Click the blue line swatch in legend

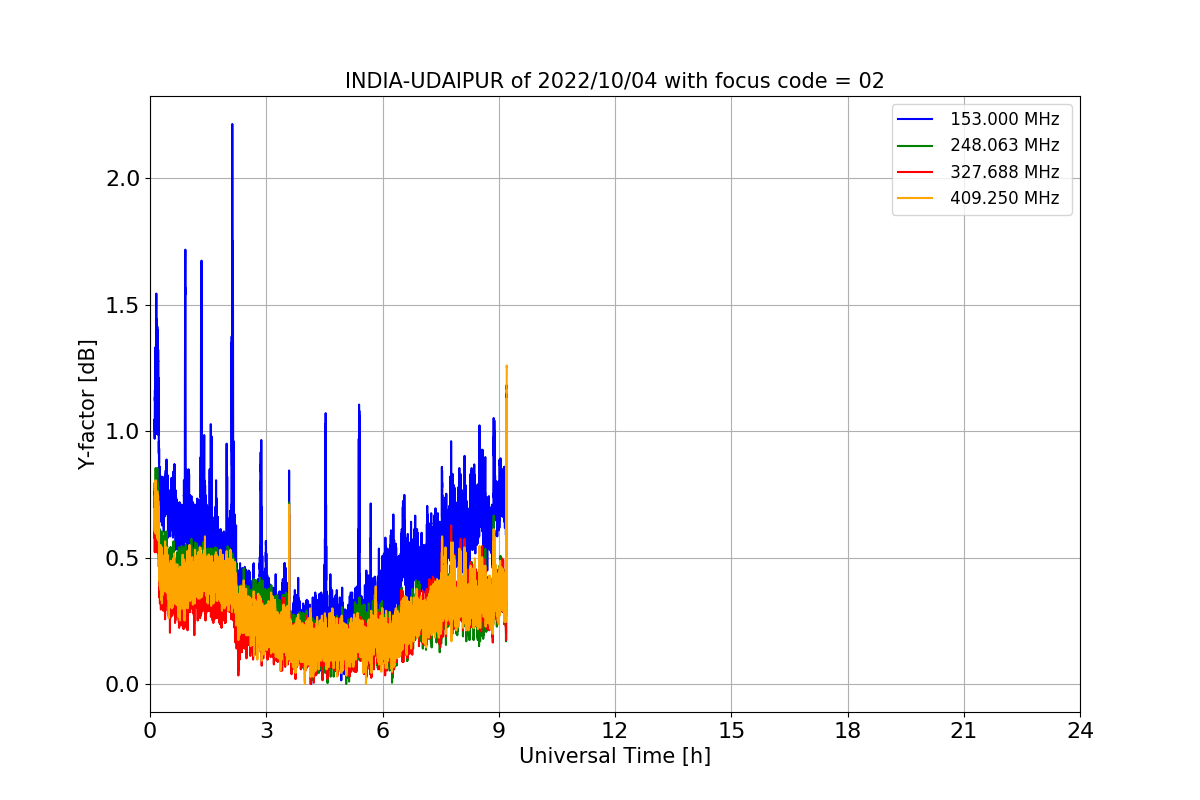[x=915, y=119]
